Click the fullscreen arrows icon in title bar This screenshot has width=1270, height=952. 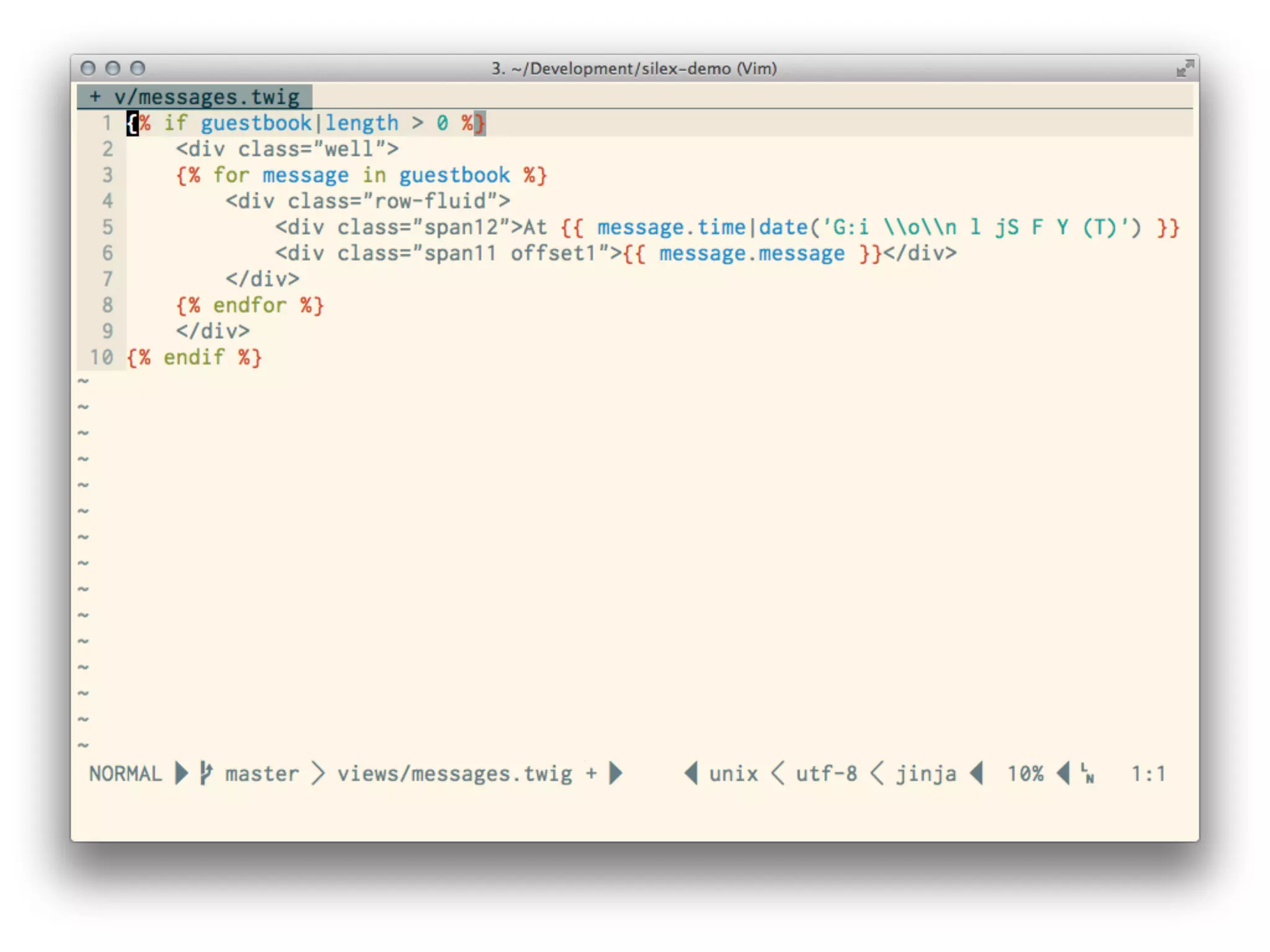click(1184, 68)
